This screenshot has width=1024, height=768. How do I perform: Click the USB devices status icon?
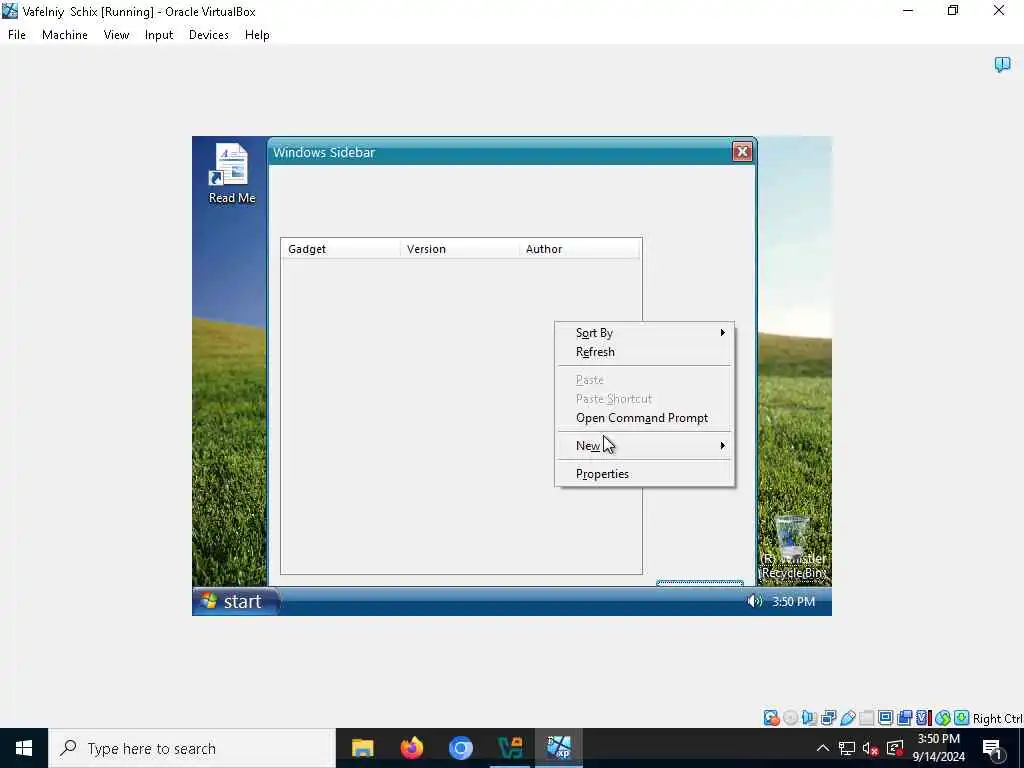click(848, 718)
